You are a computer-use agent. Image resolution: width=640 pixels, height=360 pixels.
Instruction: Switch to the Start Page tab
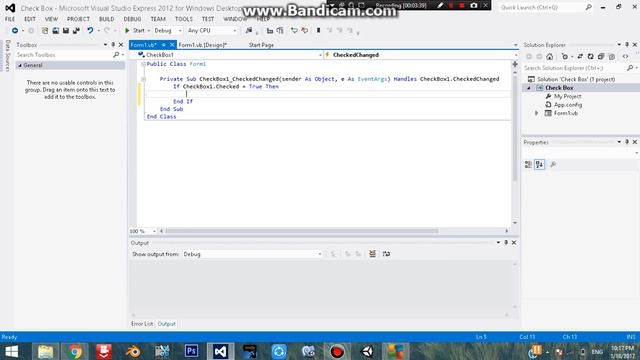click(261, 45)
